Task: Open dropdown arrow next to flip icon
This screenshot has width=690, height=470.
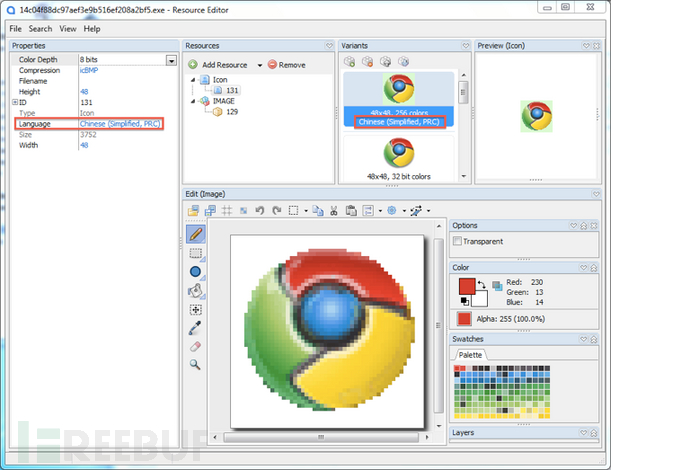Action: [380, 211]
